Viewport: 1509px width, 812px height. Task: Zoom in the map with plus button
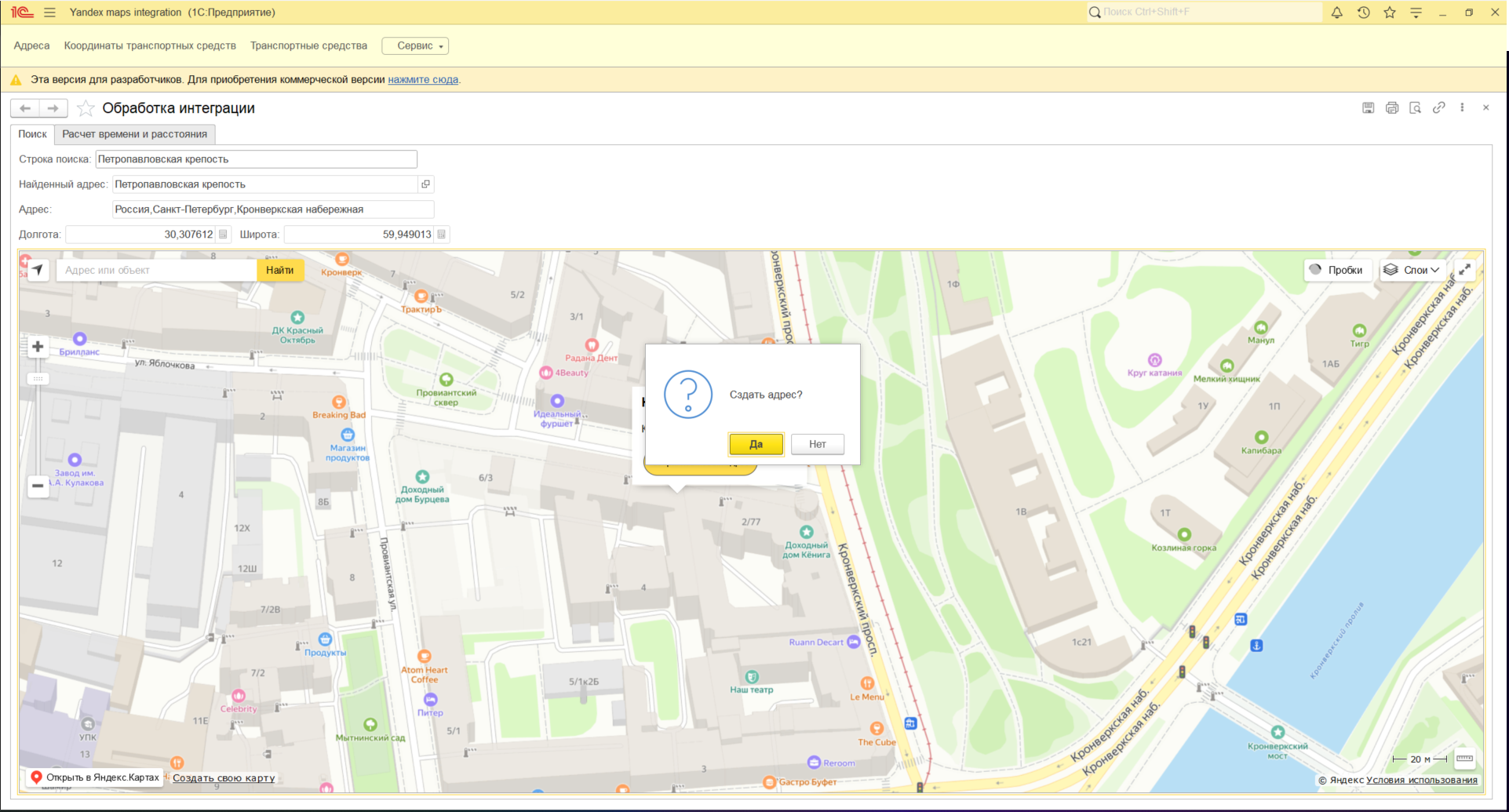tap(38, 346)
